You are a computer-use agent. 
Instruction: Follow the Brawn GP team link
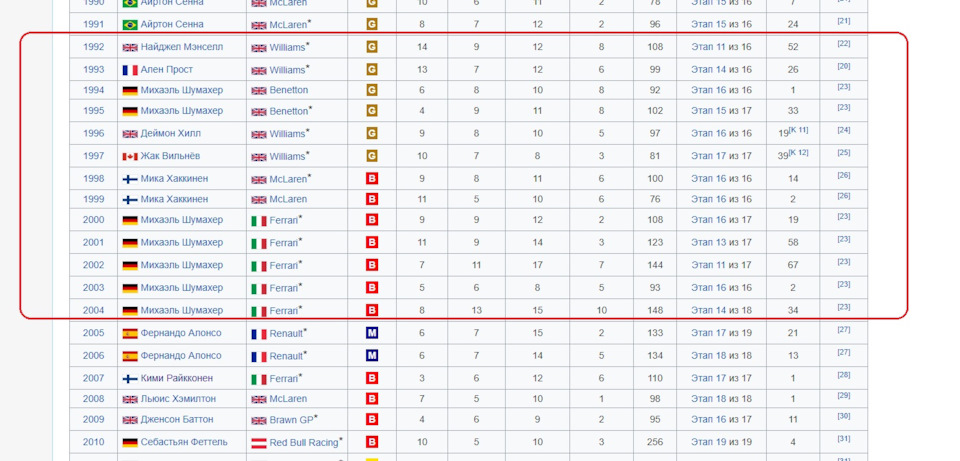(291, 420)
